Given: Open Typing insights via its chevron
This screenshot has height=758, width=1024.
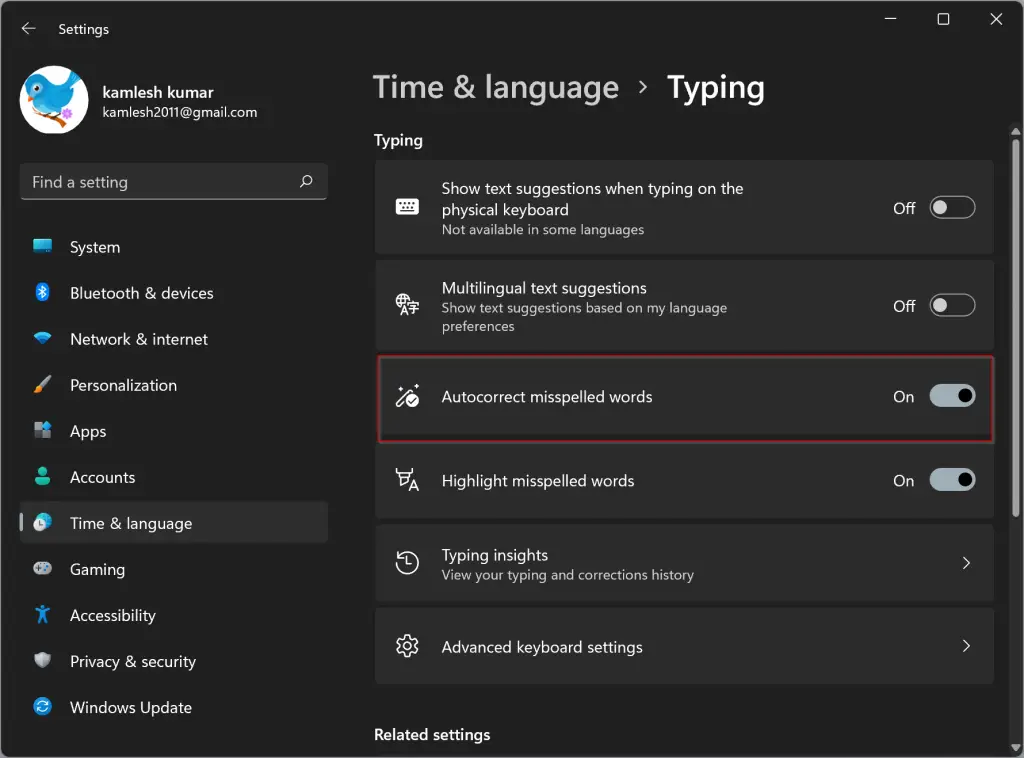Looking at the screenshot, I should coord(966,563).
